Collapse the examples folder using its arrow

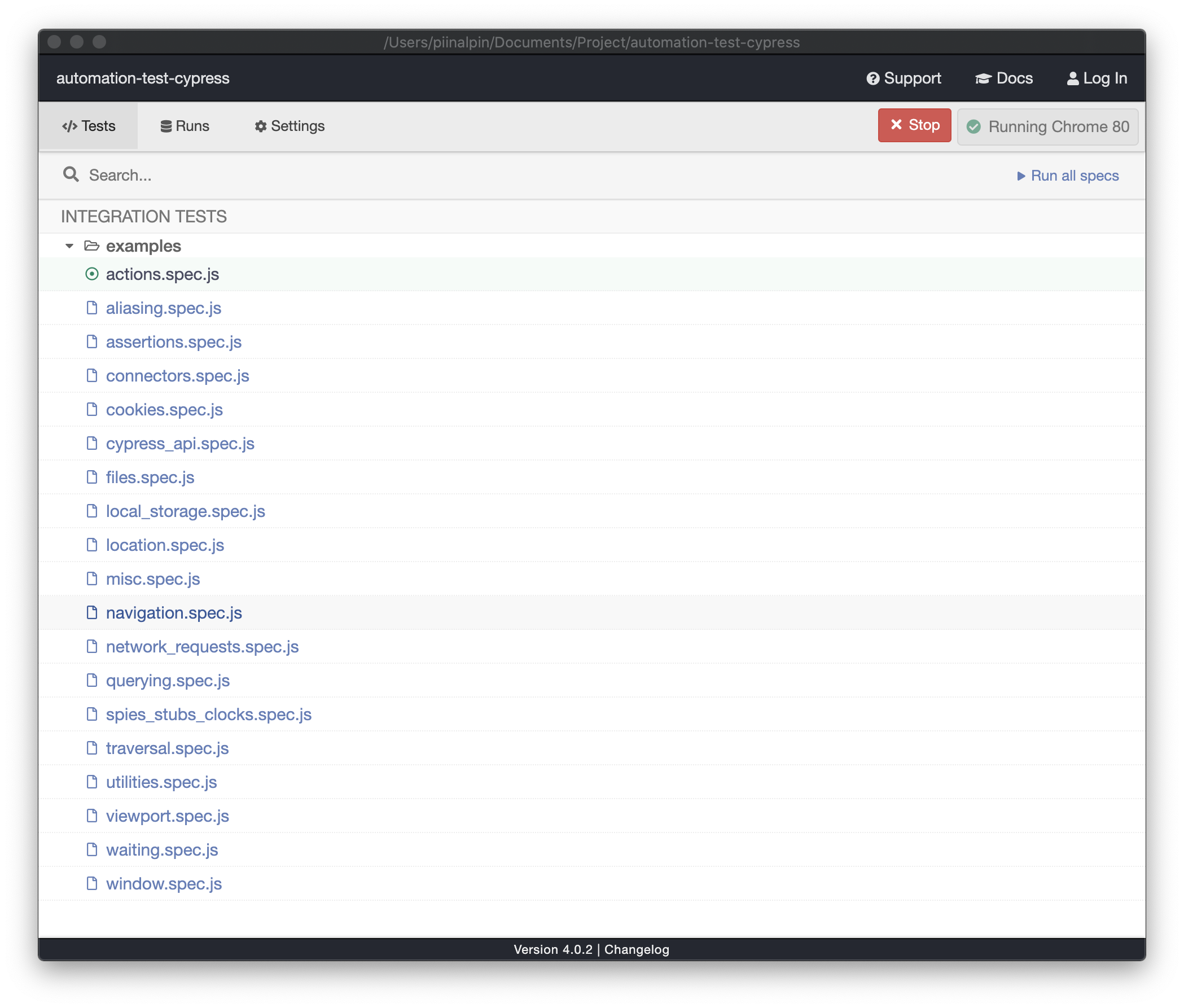pos(69,246)
